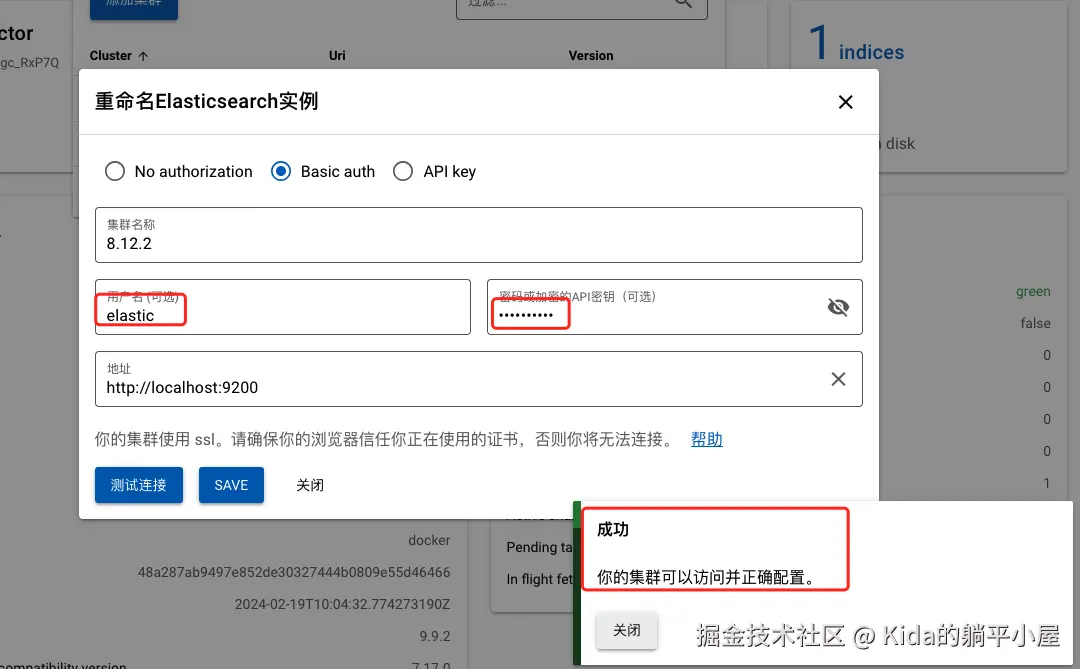Click the build date 2024-02-19T10:04:32.774273190Z
This screenshot has width=1080, height=669.
click(x=342, y=604)
